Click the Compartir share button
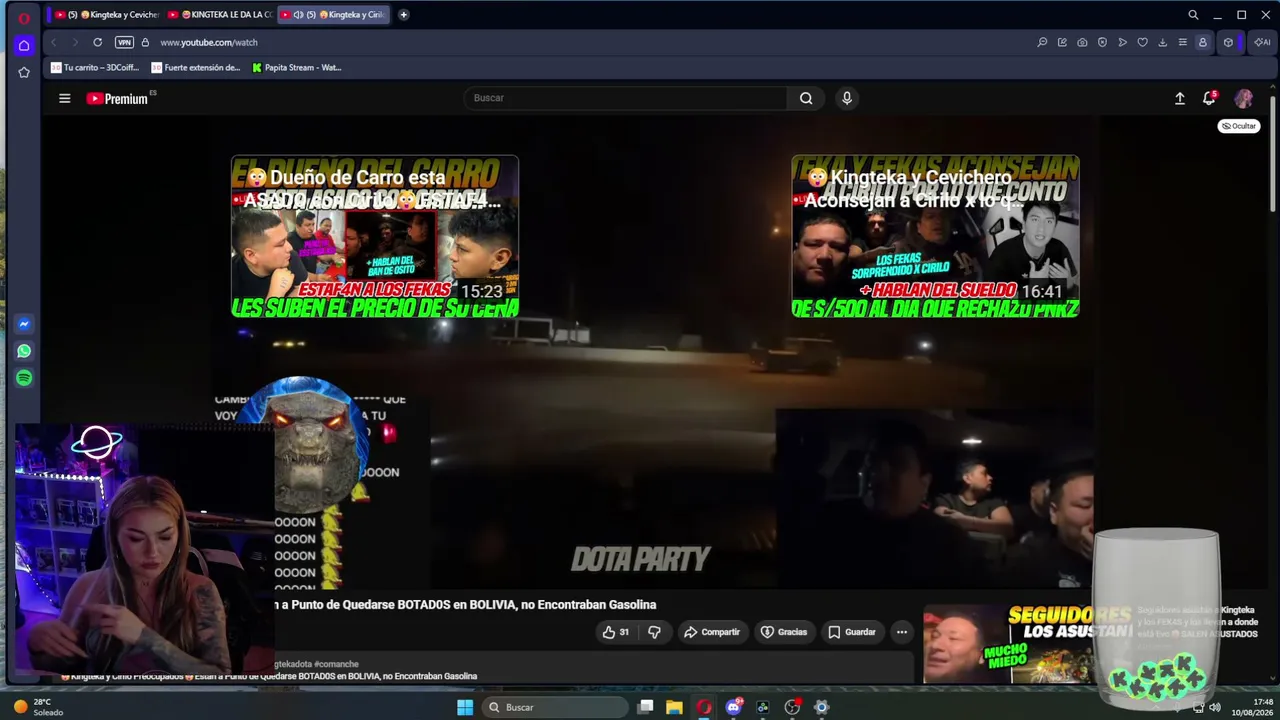The height and width of the screenshot is (720, 1280). pyautogui.click(x=712, y=632)
